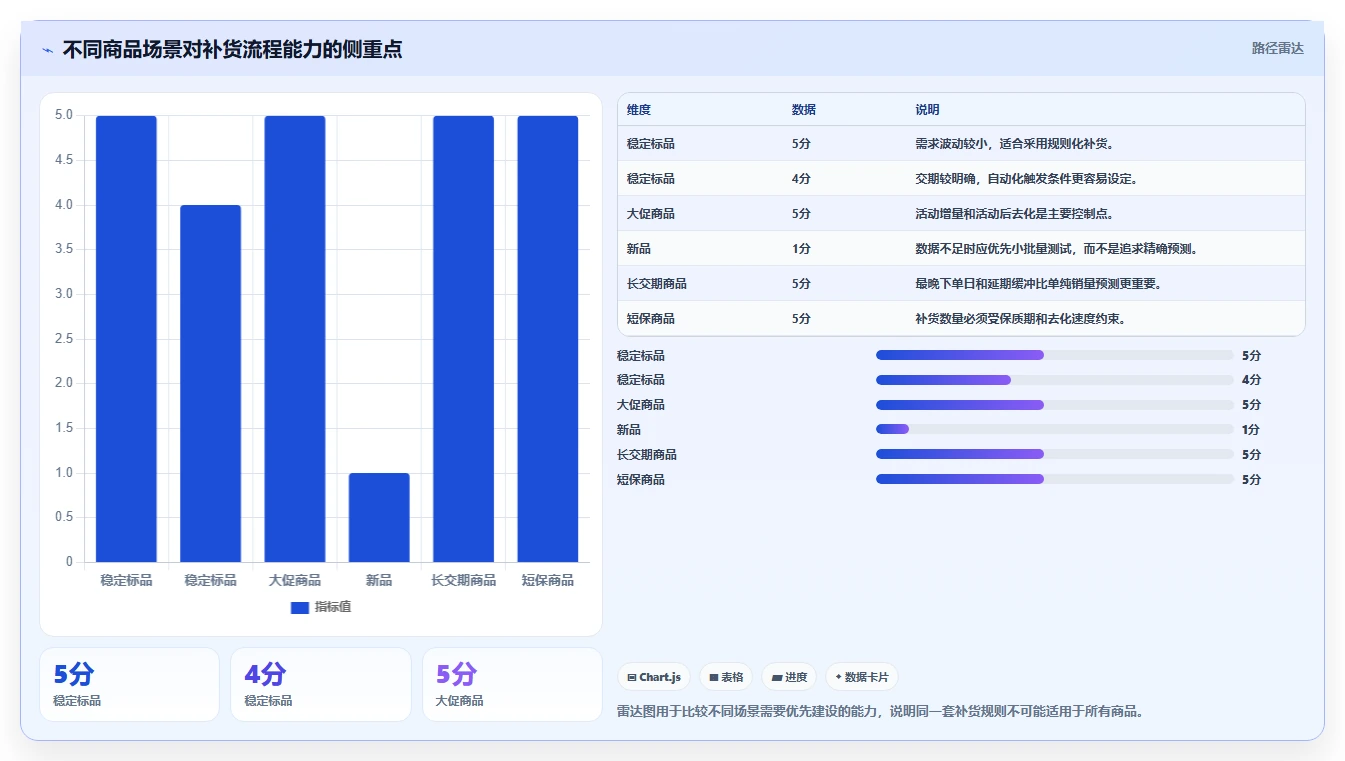Click 新品 in the table's first column
The width and height of the screenshot is (1345, 761).
click(x=639, y=249)
